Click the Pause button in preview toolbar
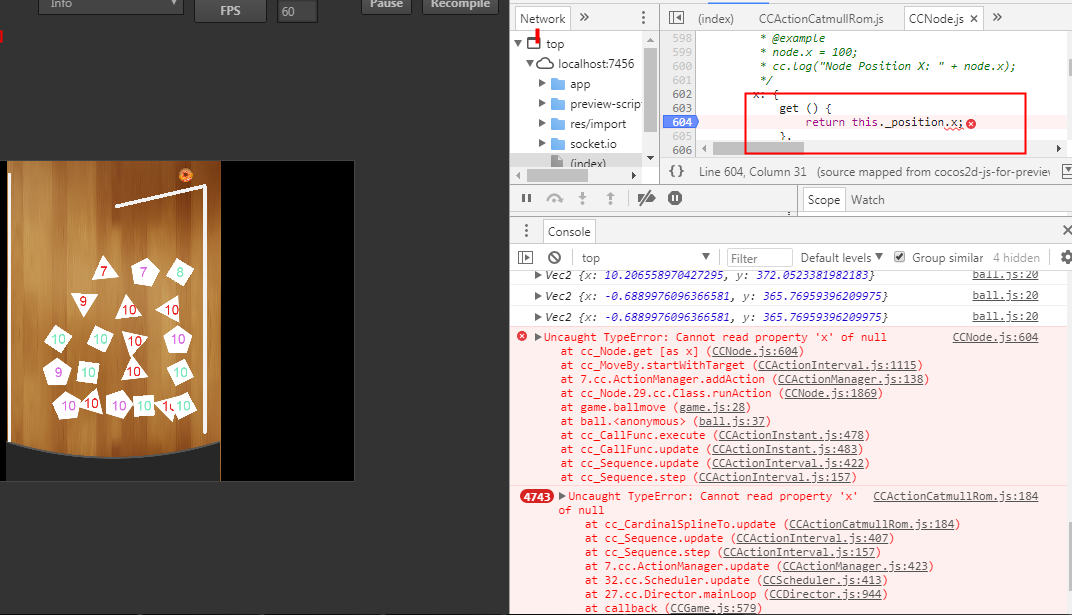Viewport: 1072px width, 615px height. click(x=386, y=5)
